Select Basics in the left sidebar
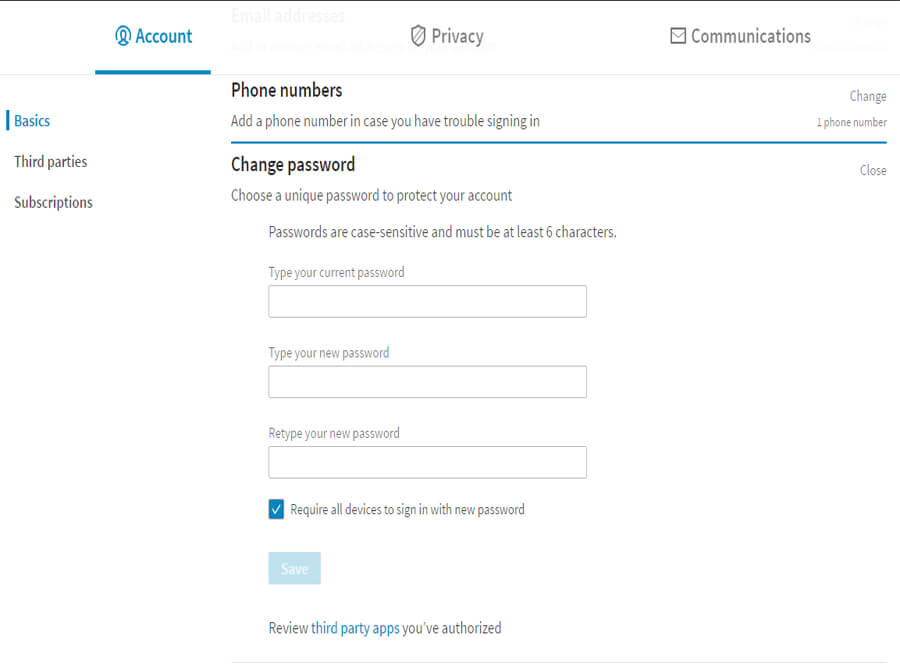The width and height of the screenshot is (900, 668). (x=32, y=121)
